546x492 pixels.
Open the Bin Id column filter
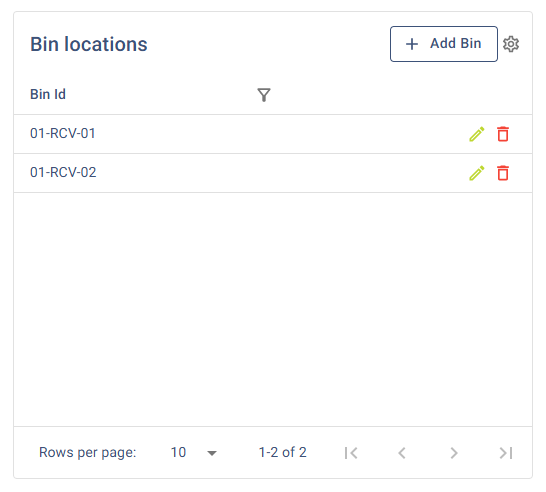(264, 95)
